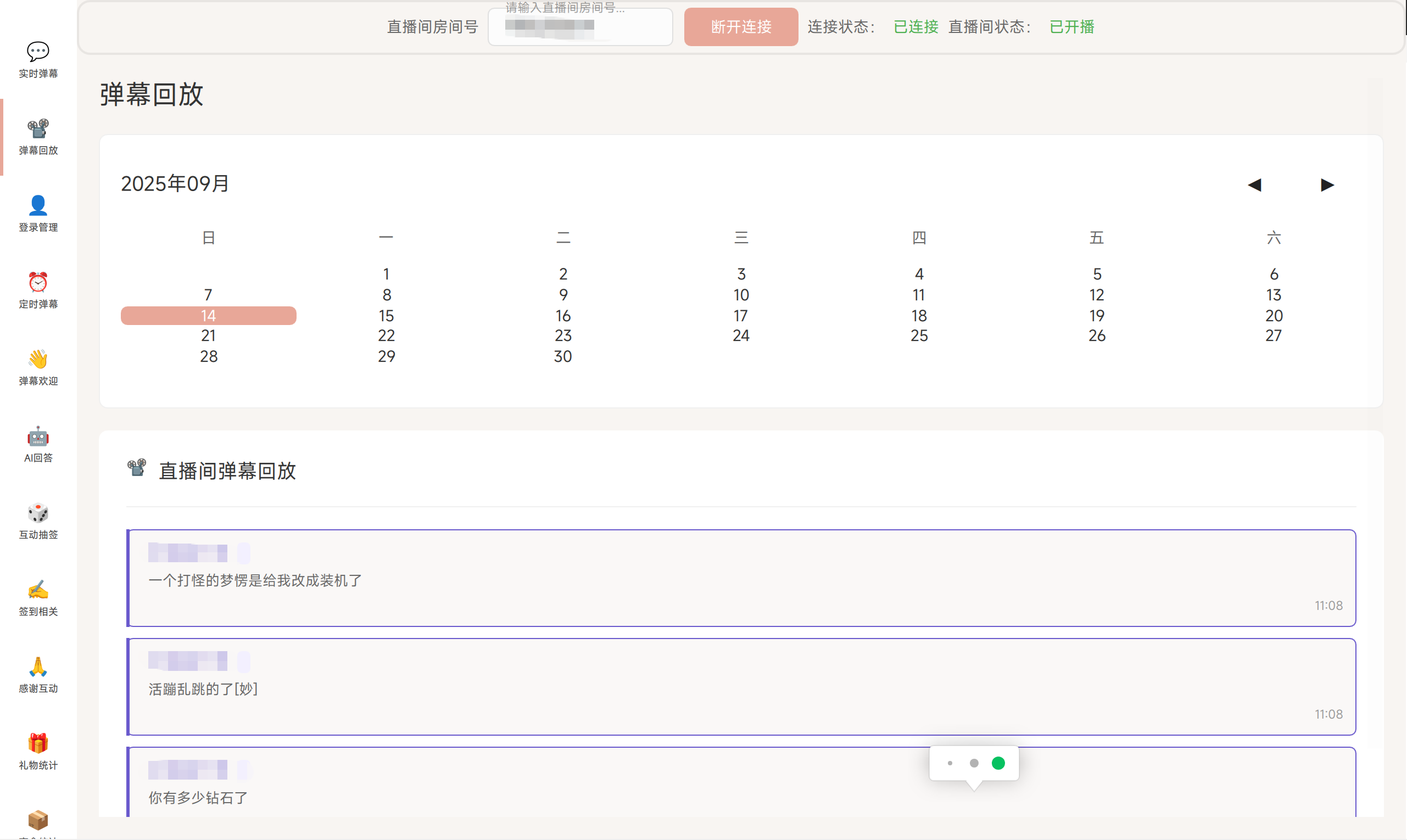Click the green dot in floating popup

pos(998,763)
